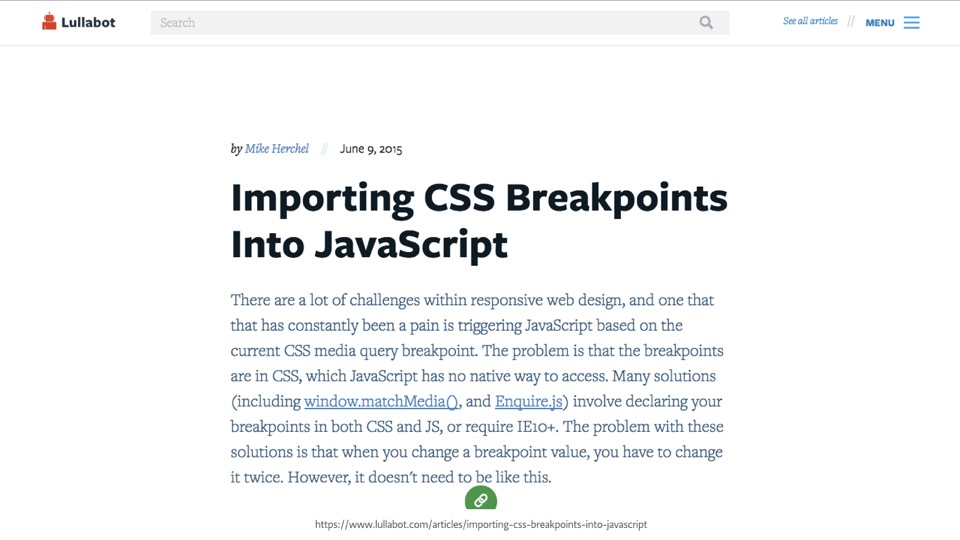Click the 'Into JavaScript' headline line
The image size is (960, 540).
pyautogui.click(x=369, y=245)
